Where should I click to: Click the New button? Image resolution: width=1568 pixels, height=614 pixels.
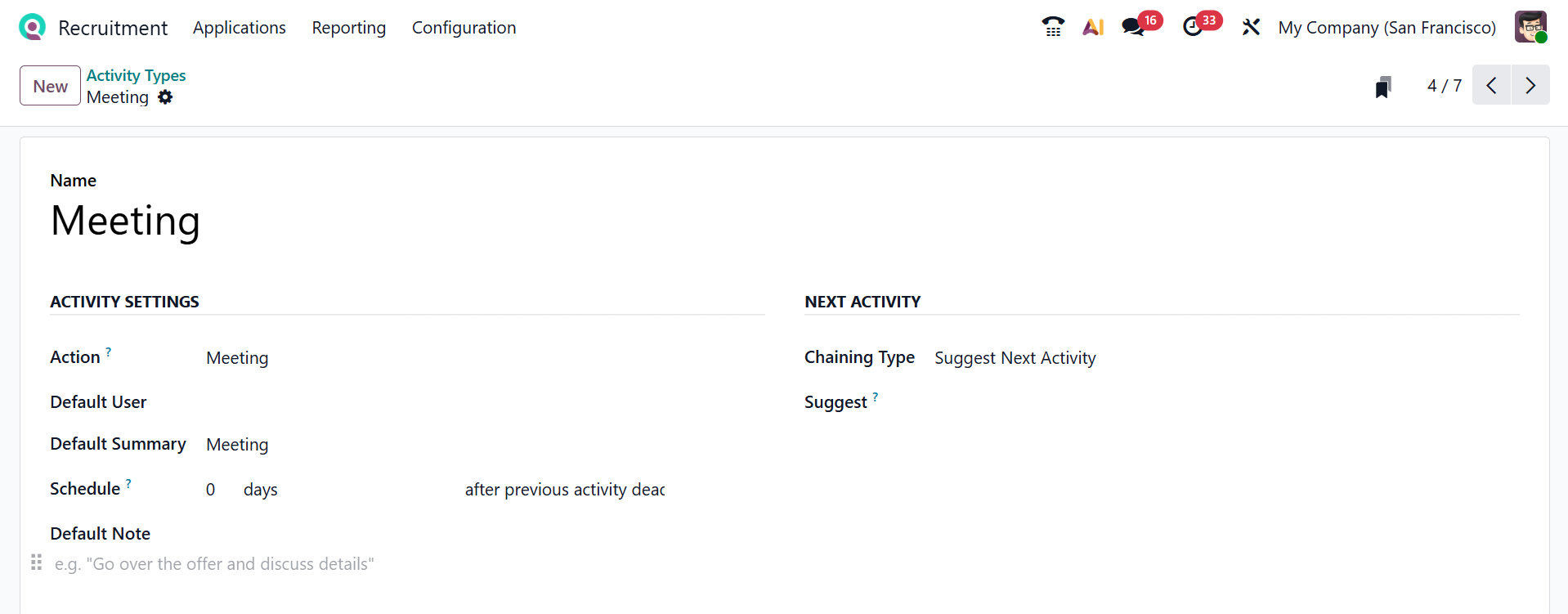[x=50, y=86]
